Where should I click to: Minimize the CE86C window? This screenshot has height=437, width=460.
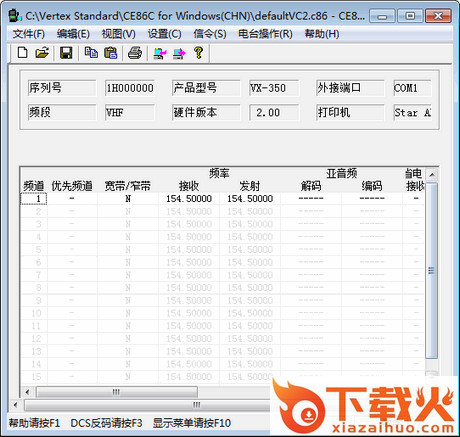pos(382,16)
